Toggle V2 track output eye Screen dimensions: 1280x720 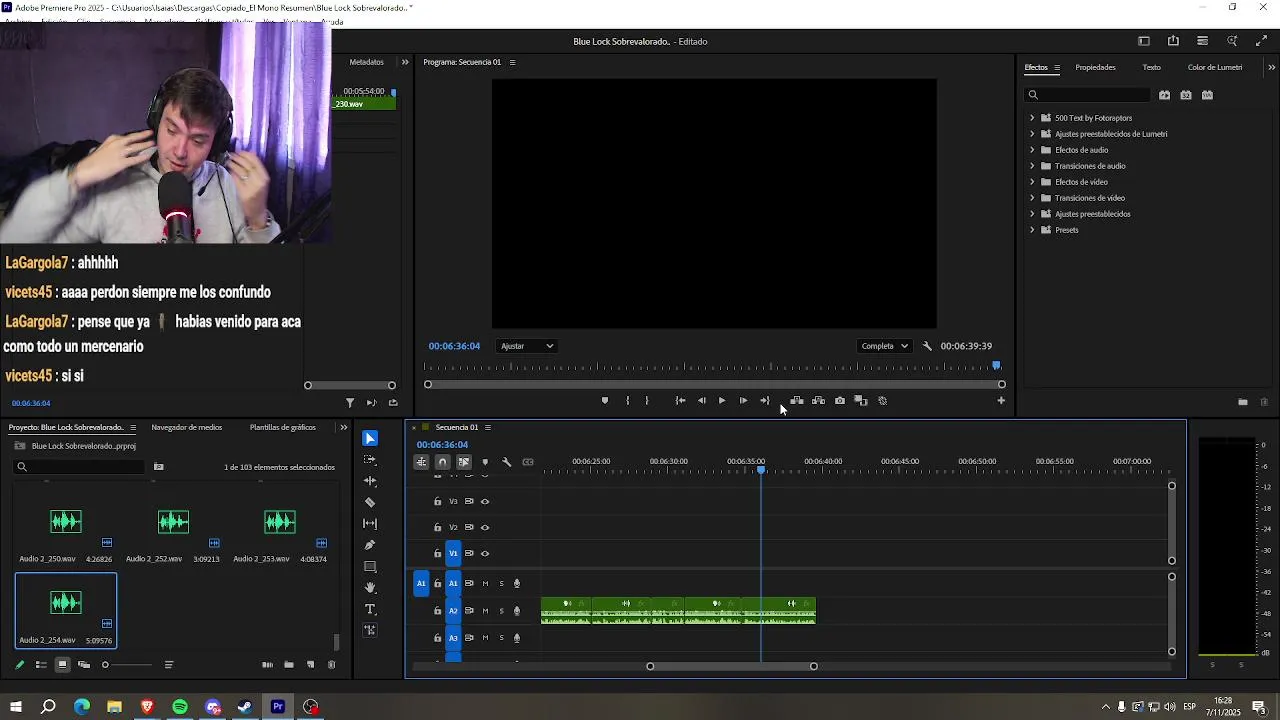485,528
